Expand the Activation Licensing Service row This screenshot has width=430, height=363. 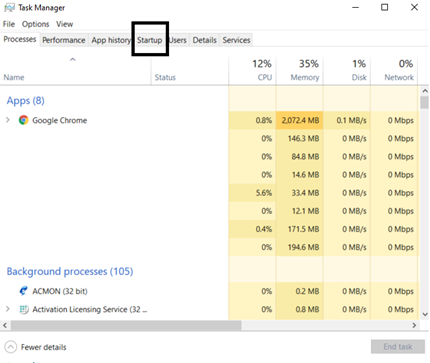click(x=8, y=309)
